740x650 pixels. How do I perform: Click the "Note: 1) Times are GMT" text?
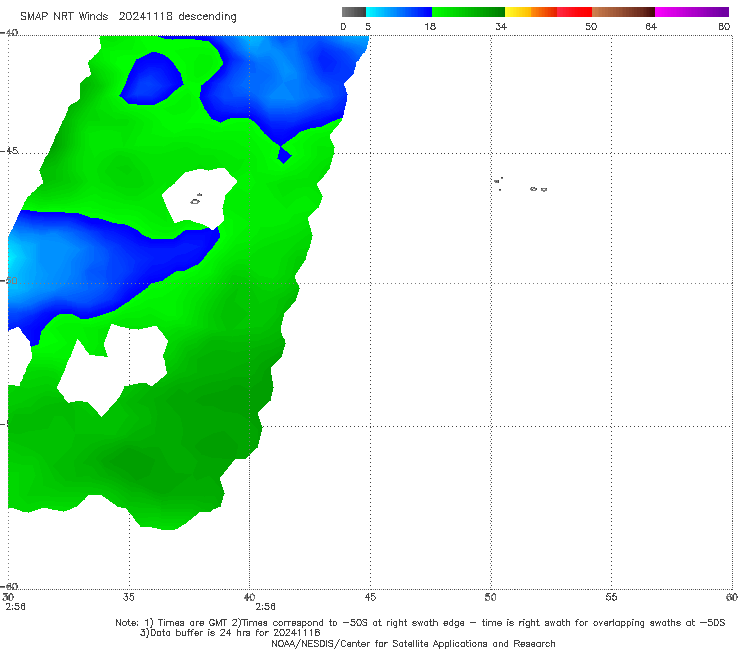(x=172, y=623)
